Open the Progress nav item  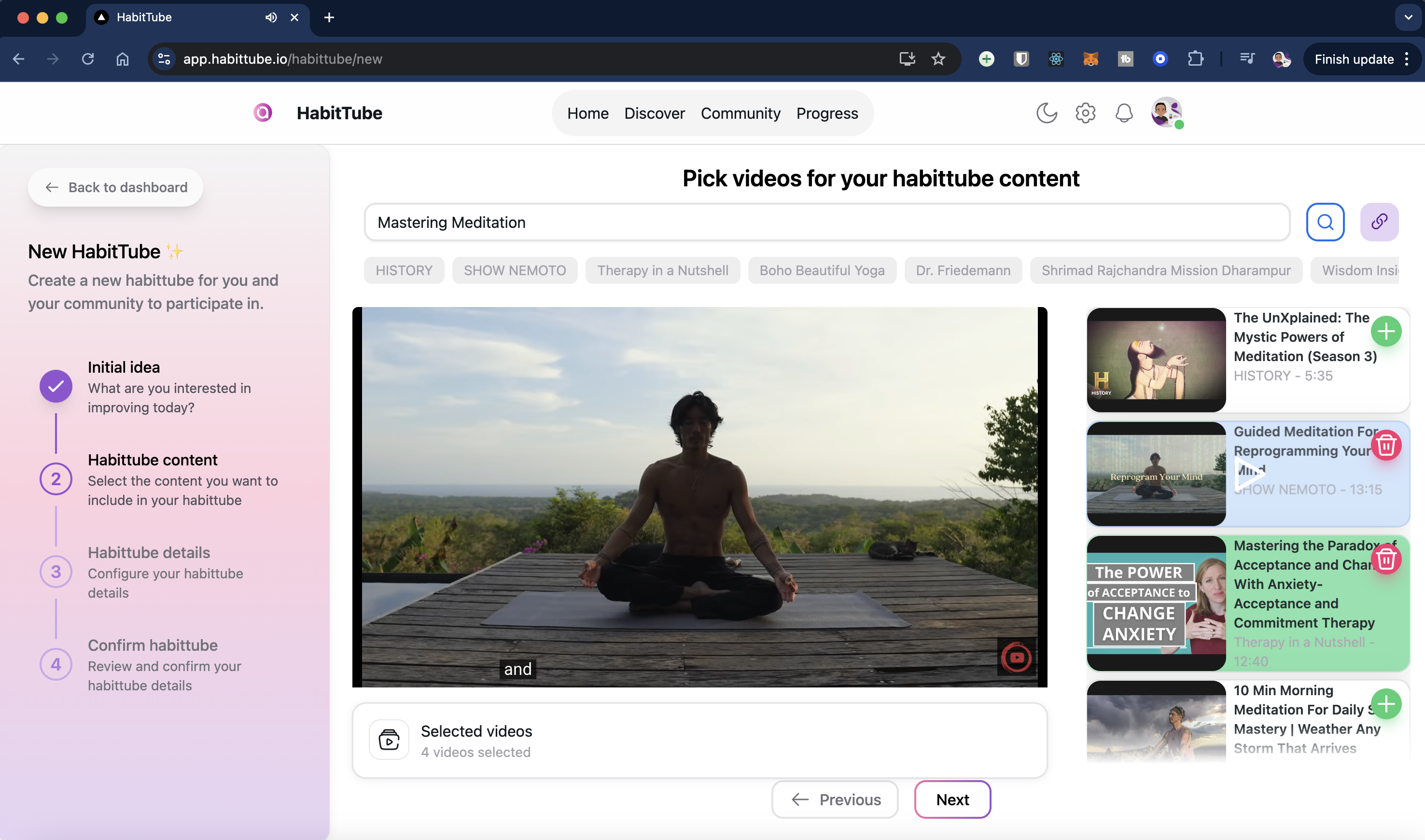coord(826,113)
